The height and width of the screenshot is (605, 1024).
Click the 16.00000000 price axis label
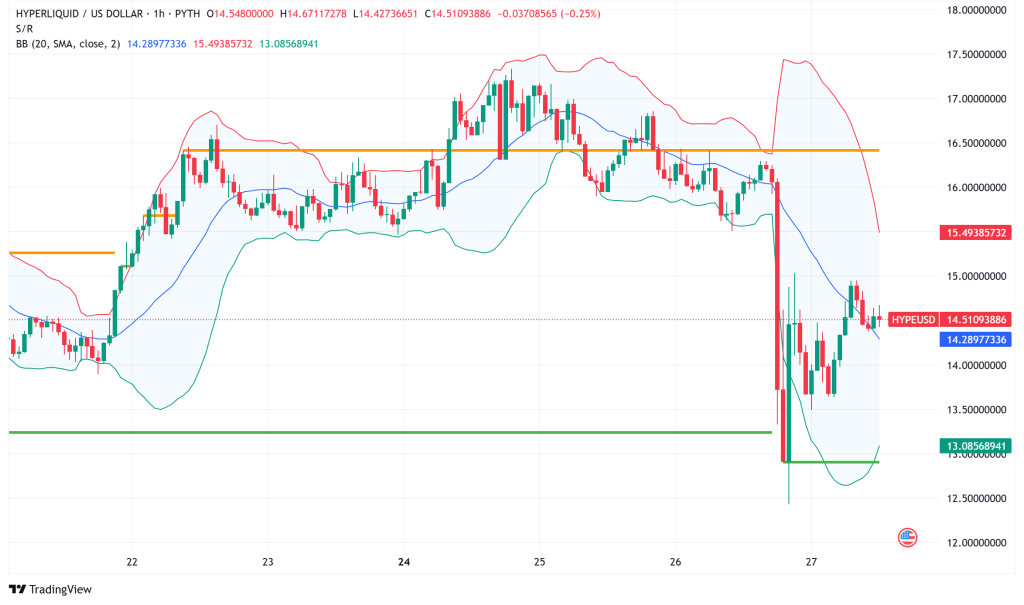976,188
